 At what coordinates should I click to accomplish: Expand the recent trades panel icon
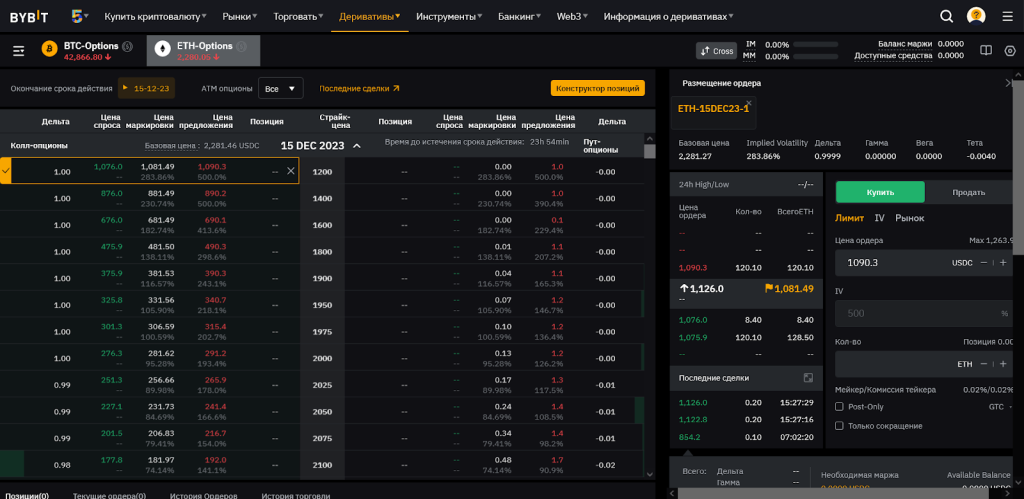click(807, 378)
